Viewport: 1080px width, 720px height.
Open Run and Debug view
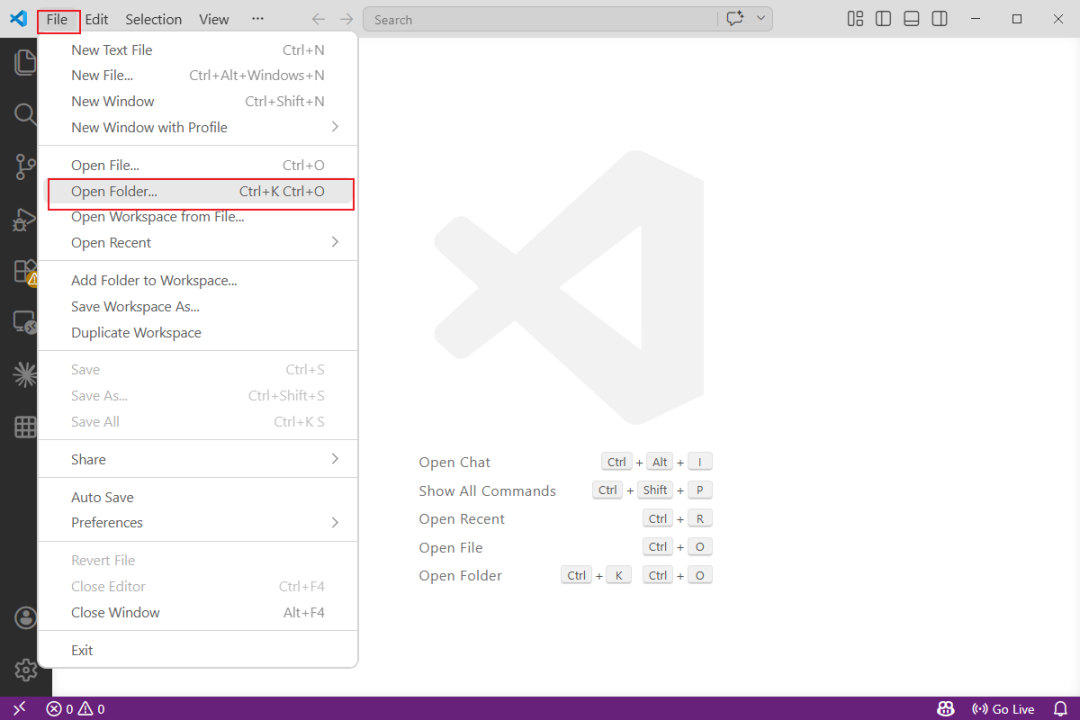(x=25, y=219)
